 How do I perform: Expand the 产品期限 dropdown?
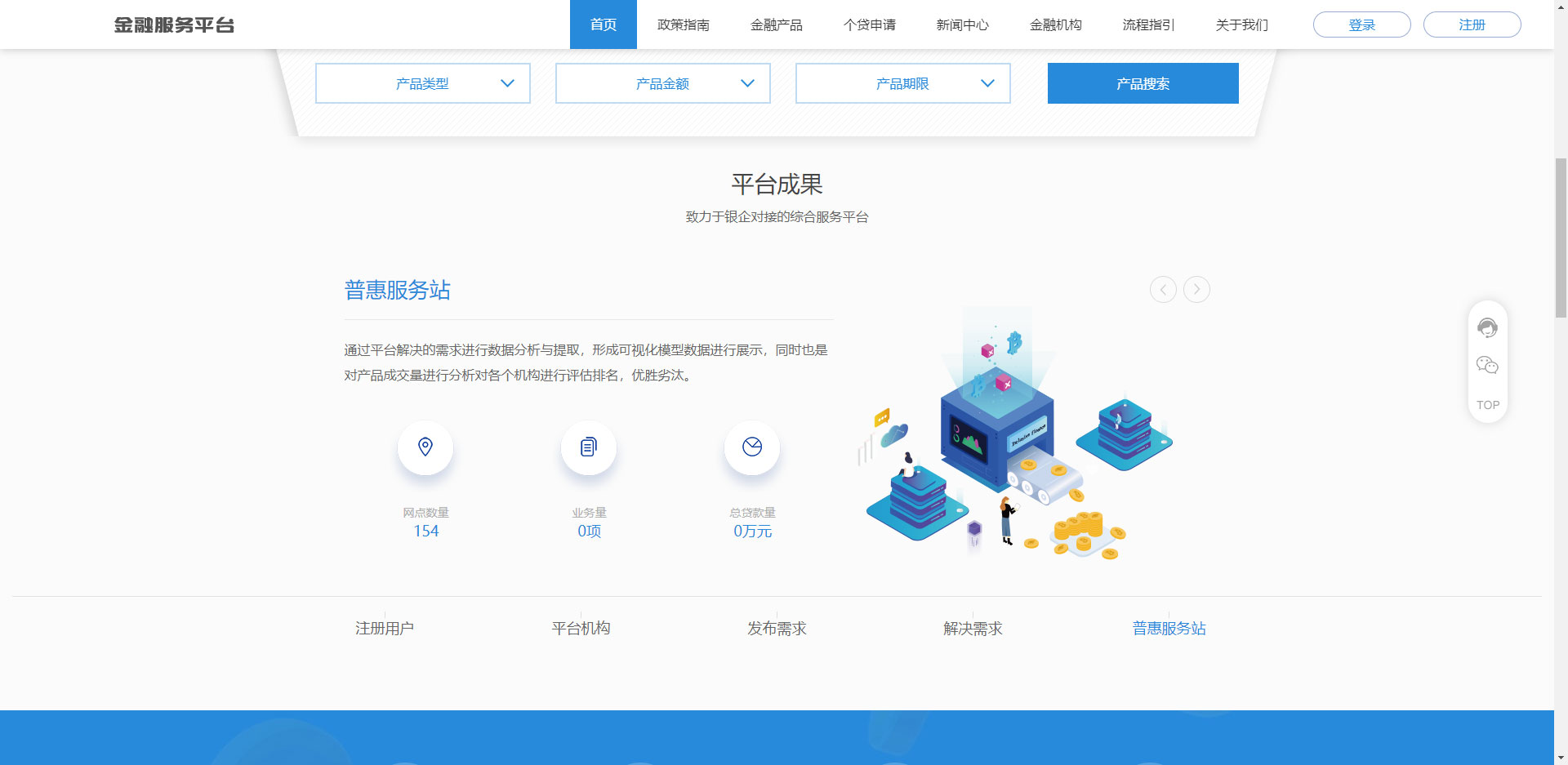pyautogui.click(x=903, y=83)
